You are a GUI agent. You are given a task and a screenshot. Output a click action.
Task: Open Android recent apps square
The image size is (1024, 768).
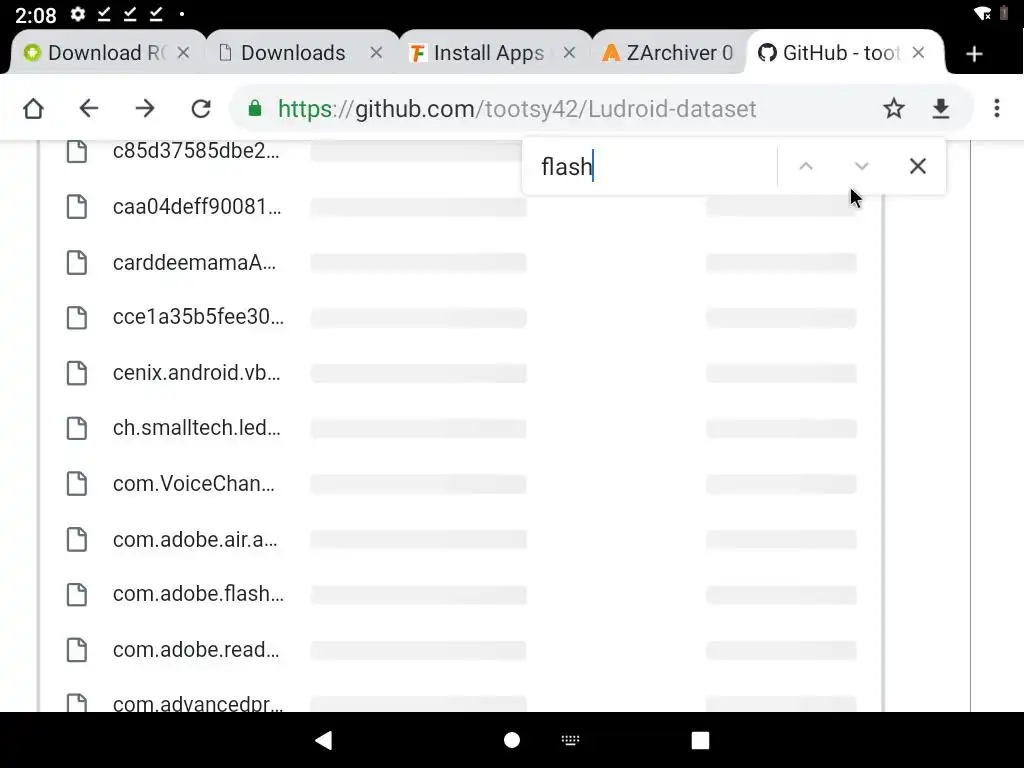(700, 740)
